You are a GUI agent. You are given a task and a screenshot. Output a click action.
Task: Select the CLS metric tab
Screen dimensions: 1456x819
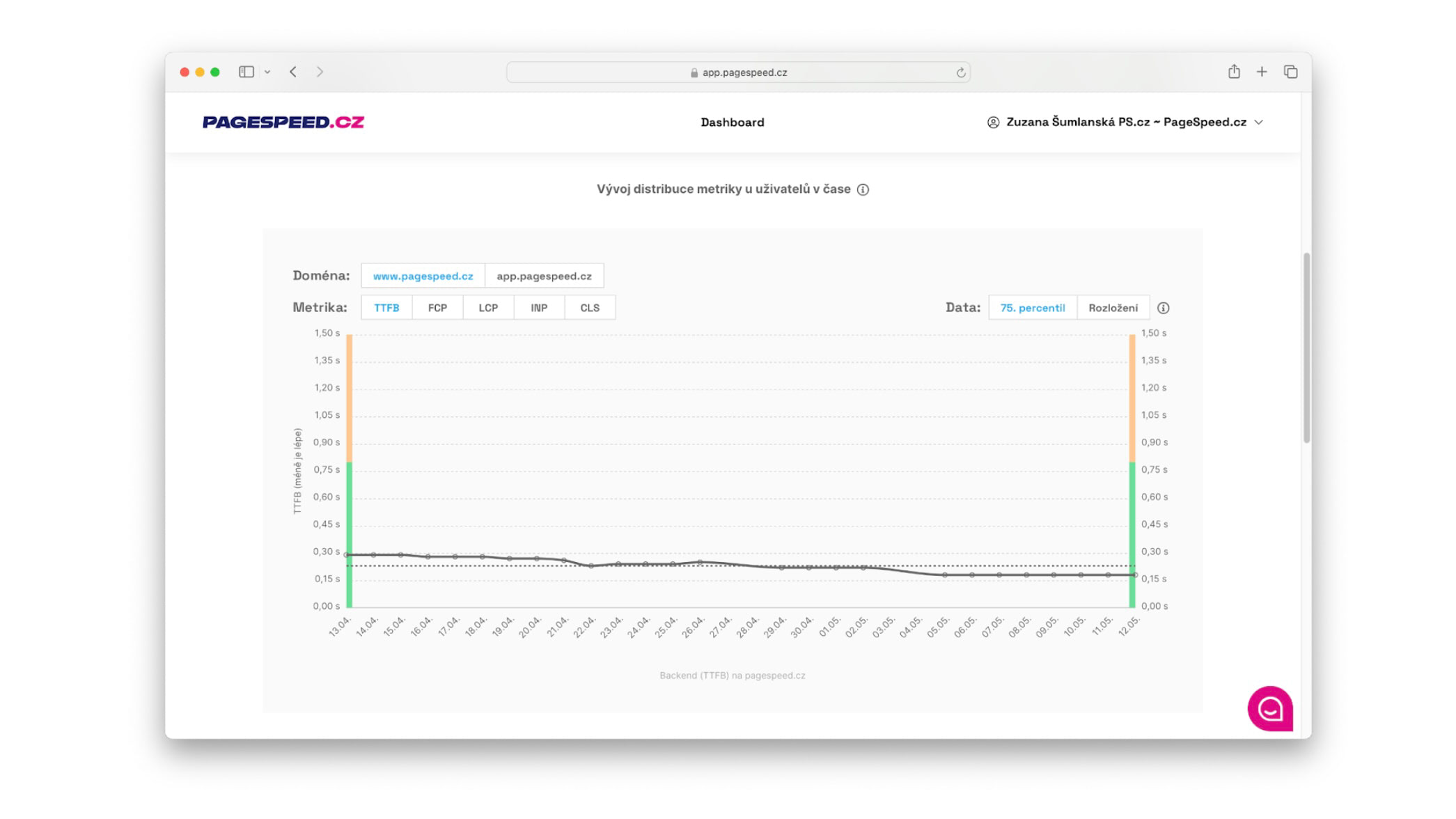[589, 308]
